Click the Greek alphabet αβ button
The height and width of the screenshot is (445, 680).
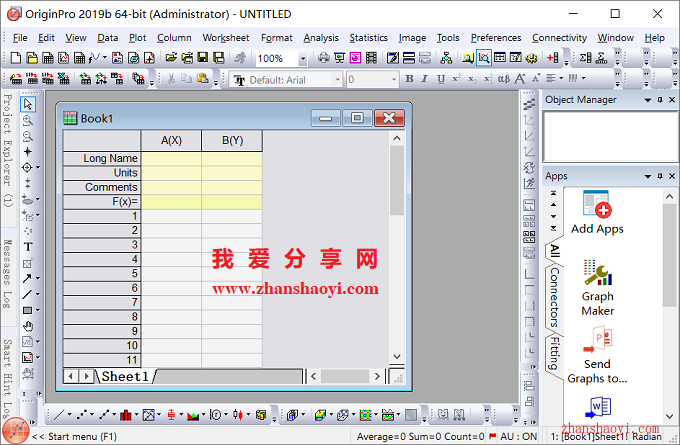point(503,79)
